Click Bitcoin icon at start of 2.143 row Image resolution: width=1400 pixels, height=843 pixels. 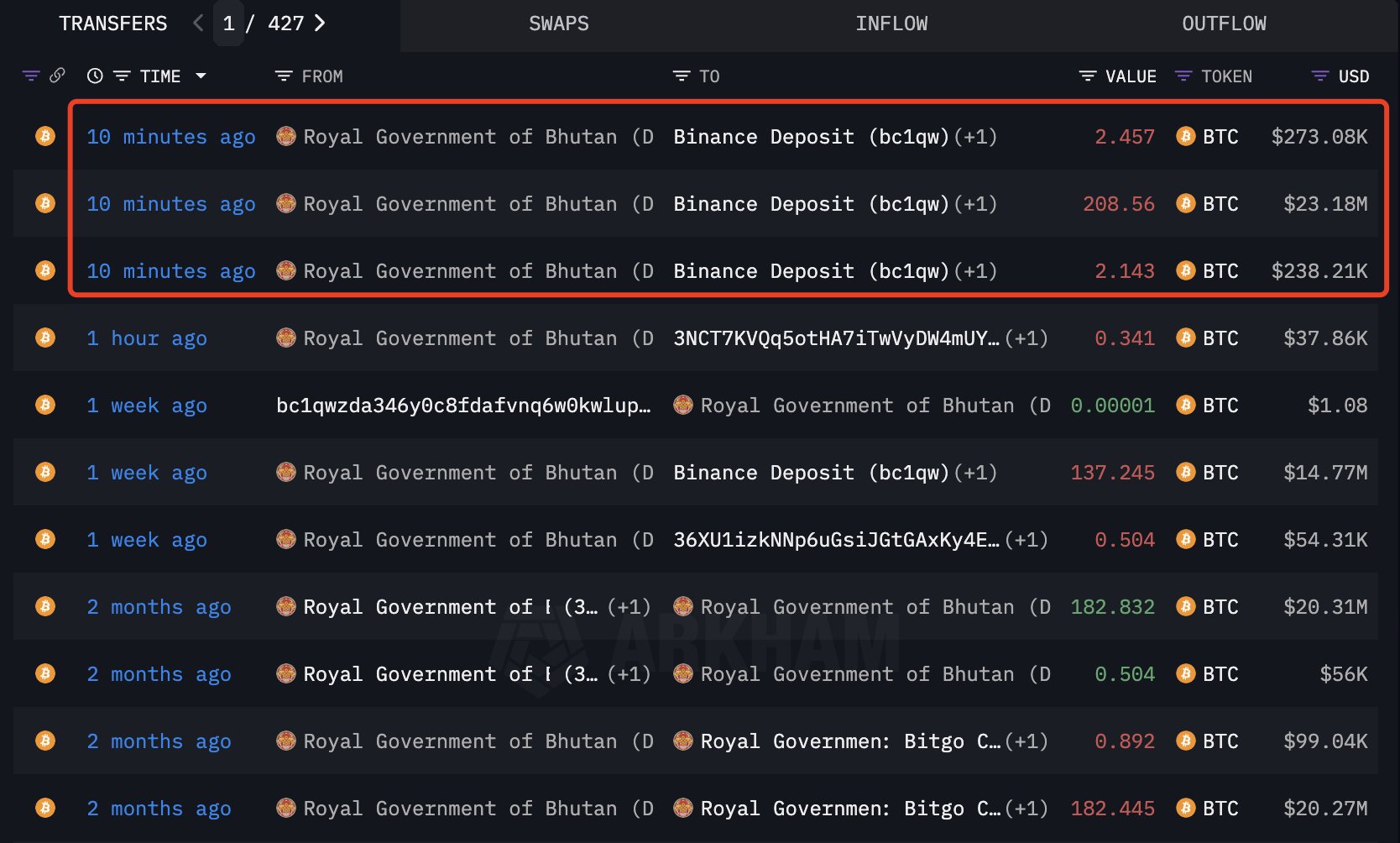coord(45,270)
